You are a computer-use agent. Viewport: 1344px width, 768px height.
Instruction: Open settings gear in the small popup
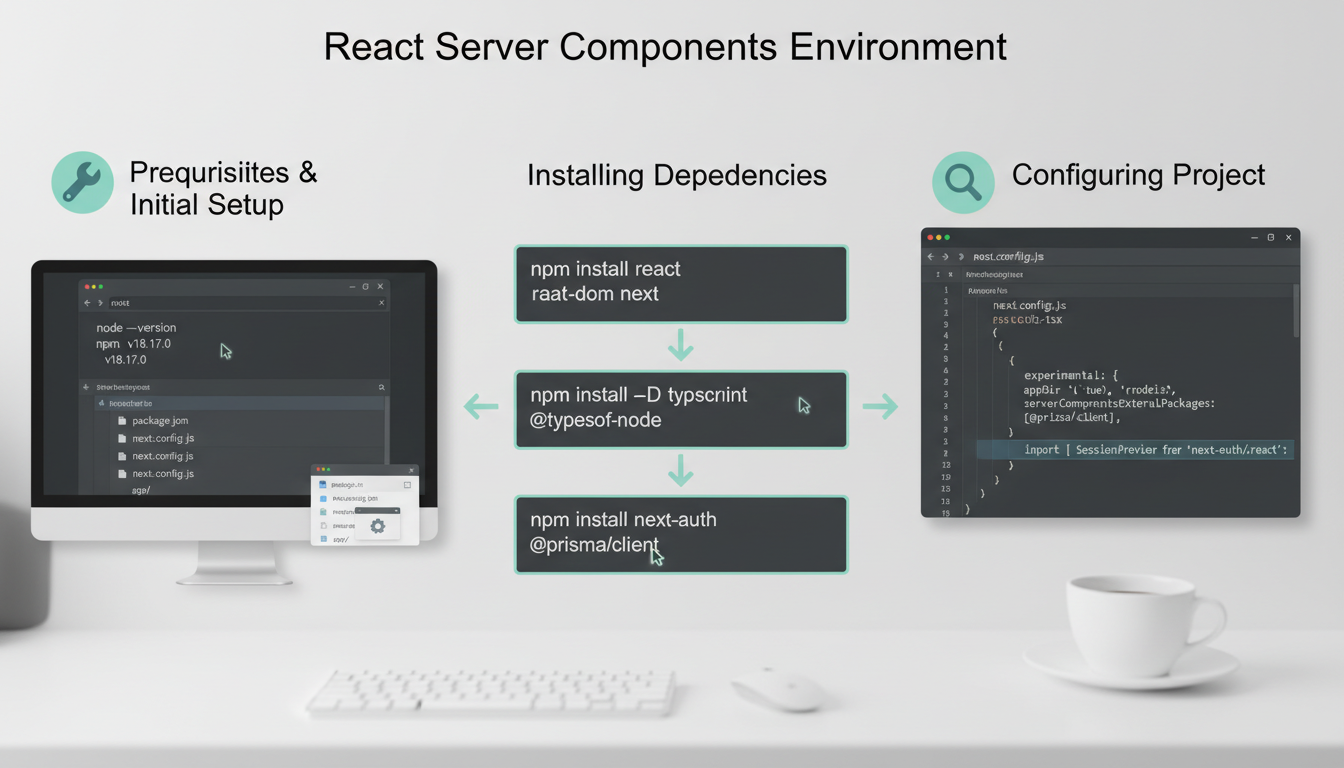377,526
